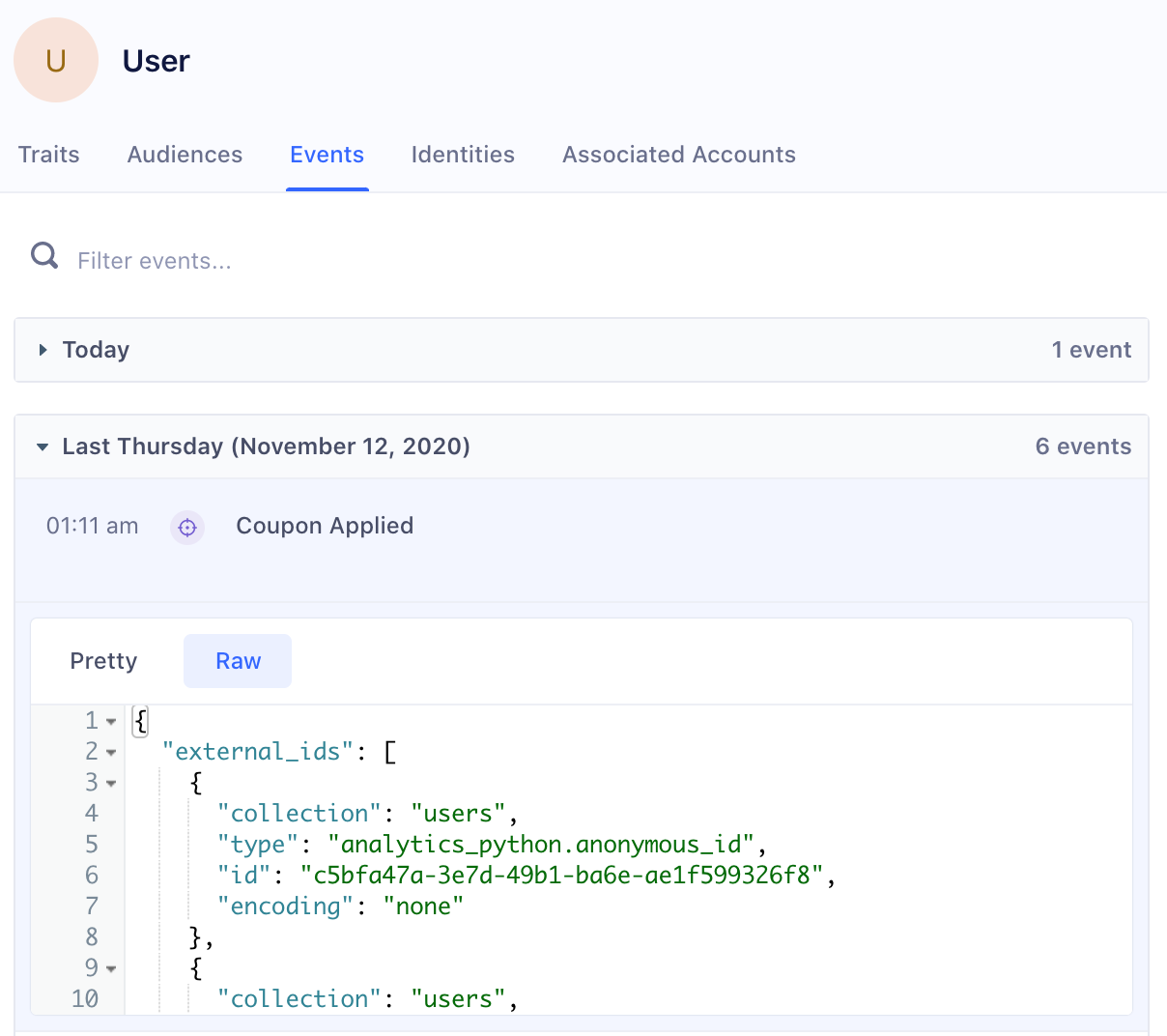Click the Coupon Applied event target icon
The height and width of the screenshot is (1036, 1167).
coord(187,528)
